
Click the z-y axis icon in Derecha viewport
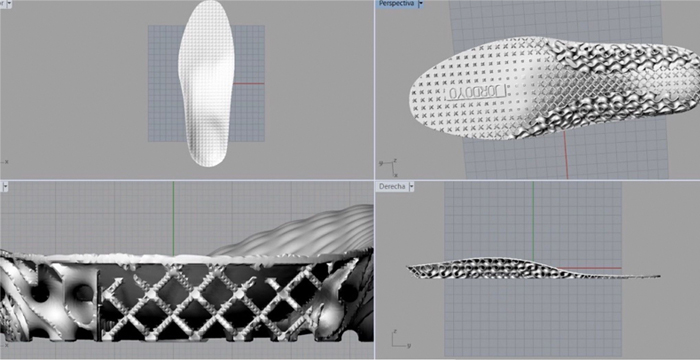(400, 339)
